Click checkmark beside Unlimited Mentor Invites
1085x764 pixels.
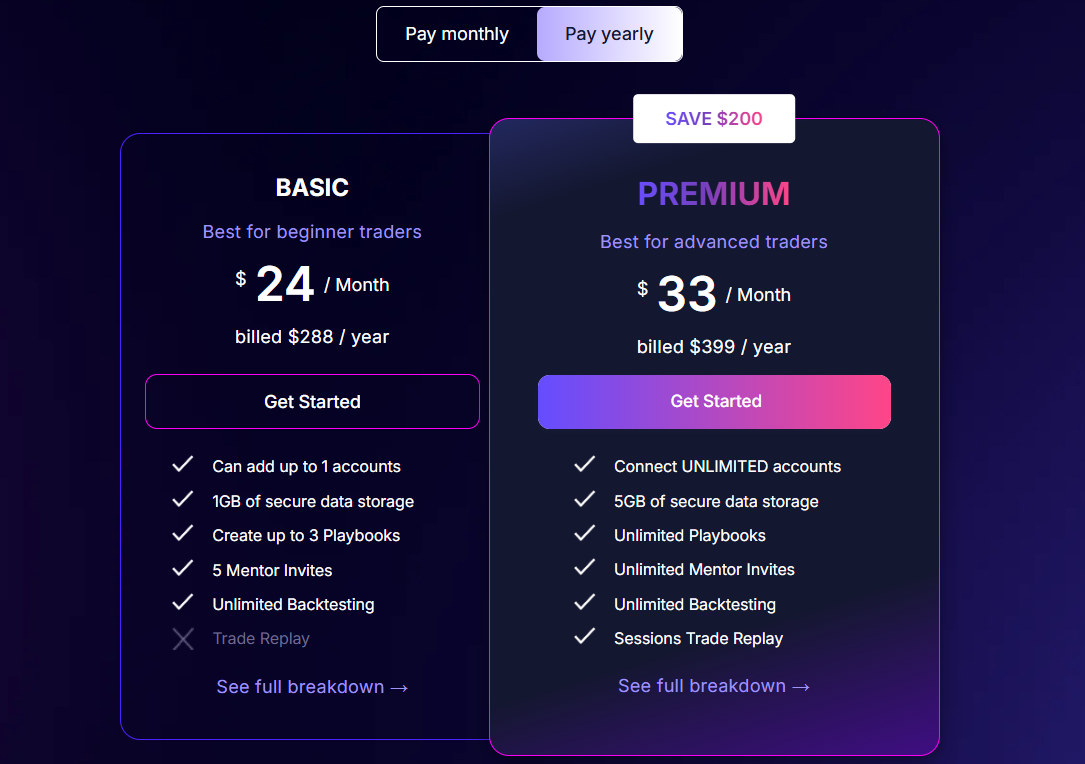pos(585,568)
